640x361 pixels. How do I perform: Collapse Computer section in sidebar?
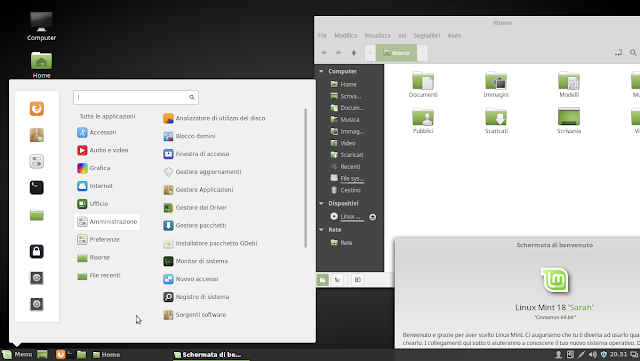pyautogui.click(x=321, y=71)
